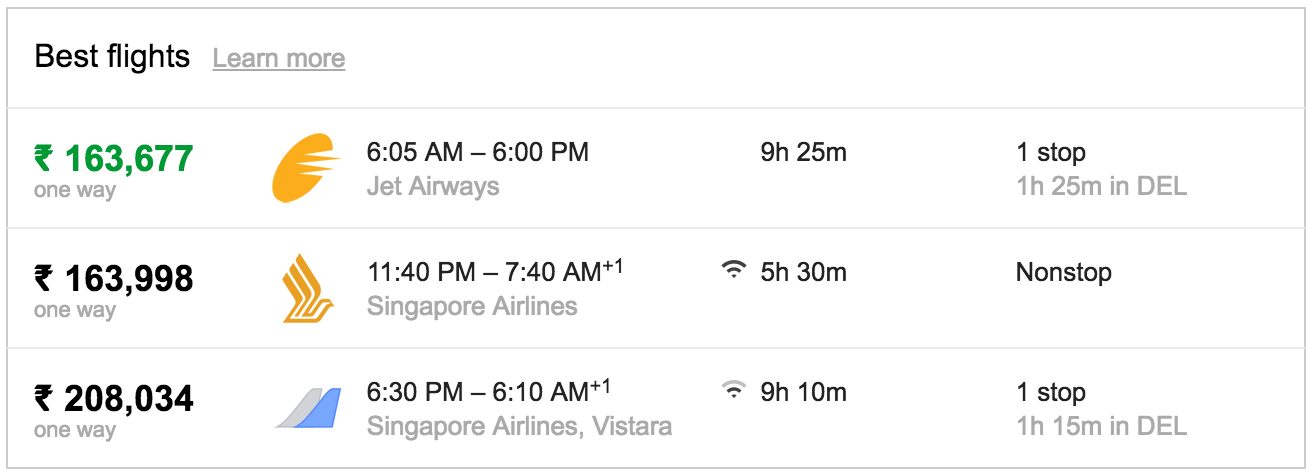Viewport: 1312px width, 476px height.
Task: Select the ₹ 208,034 fare
Action: click(114, 398)
